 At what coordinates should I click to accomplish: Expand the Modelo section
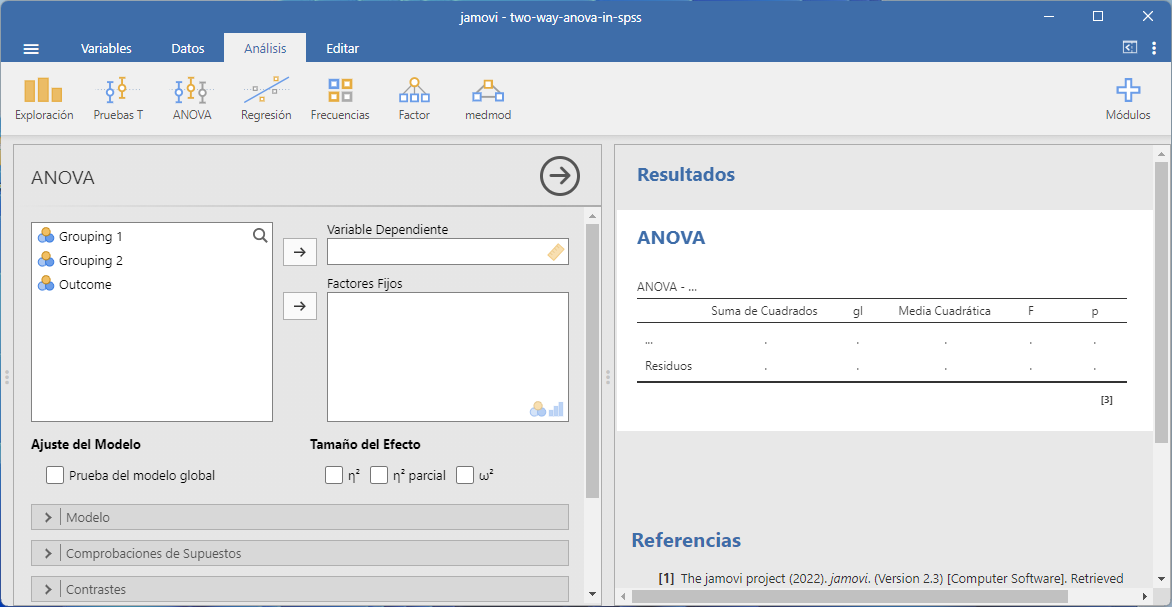coord(300,517)
